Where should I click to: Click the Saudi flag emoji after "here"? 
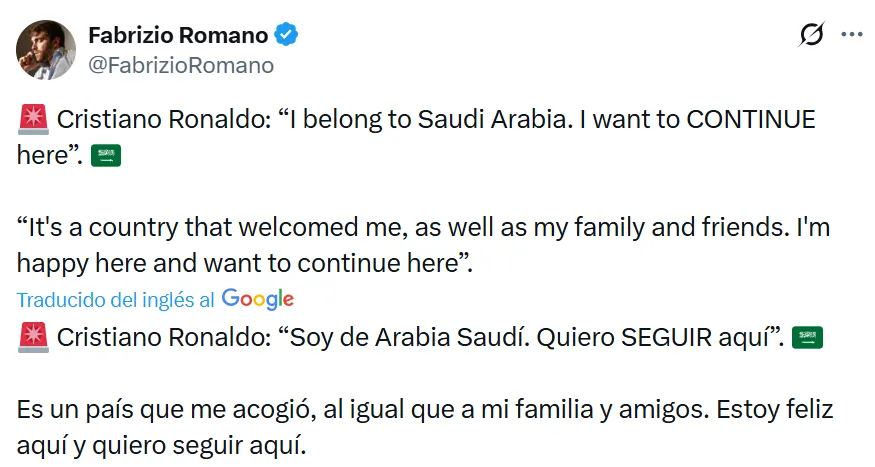105,156
